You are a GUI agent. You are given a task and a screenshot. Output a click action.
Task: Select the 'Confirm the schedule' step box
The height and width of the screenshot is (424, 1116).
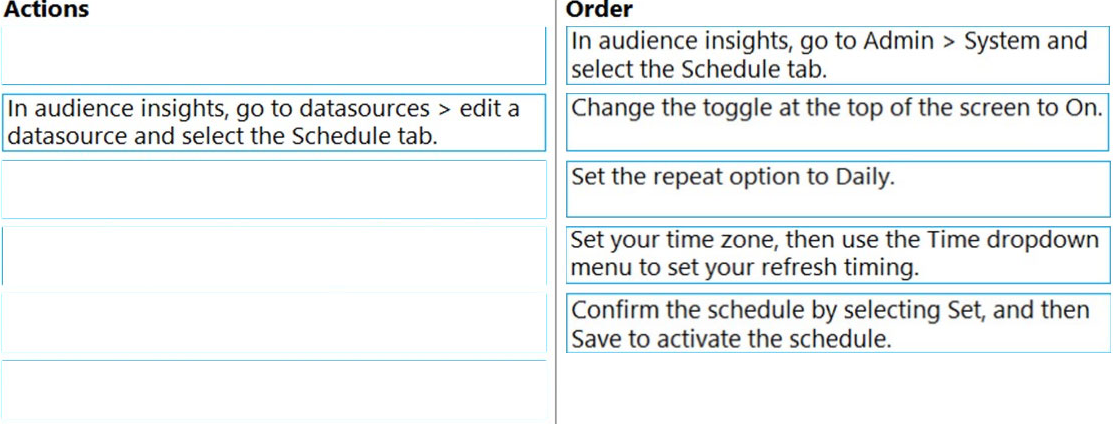click(838, 324)
